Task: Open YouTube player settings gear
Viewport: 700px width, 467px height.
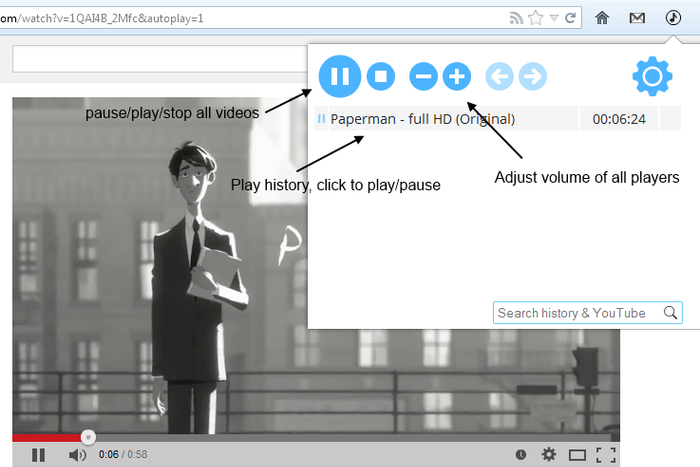Action: tap(548, 455)
